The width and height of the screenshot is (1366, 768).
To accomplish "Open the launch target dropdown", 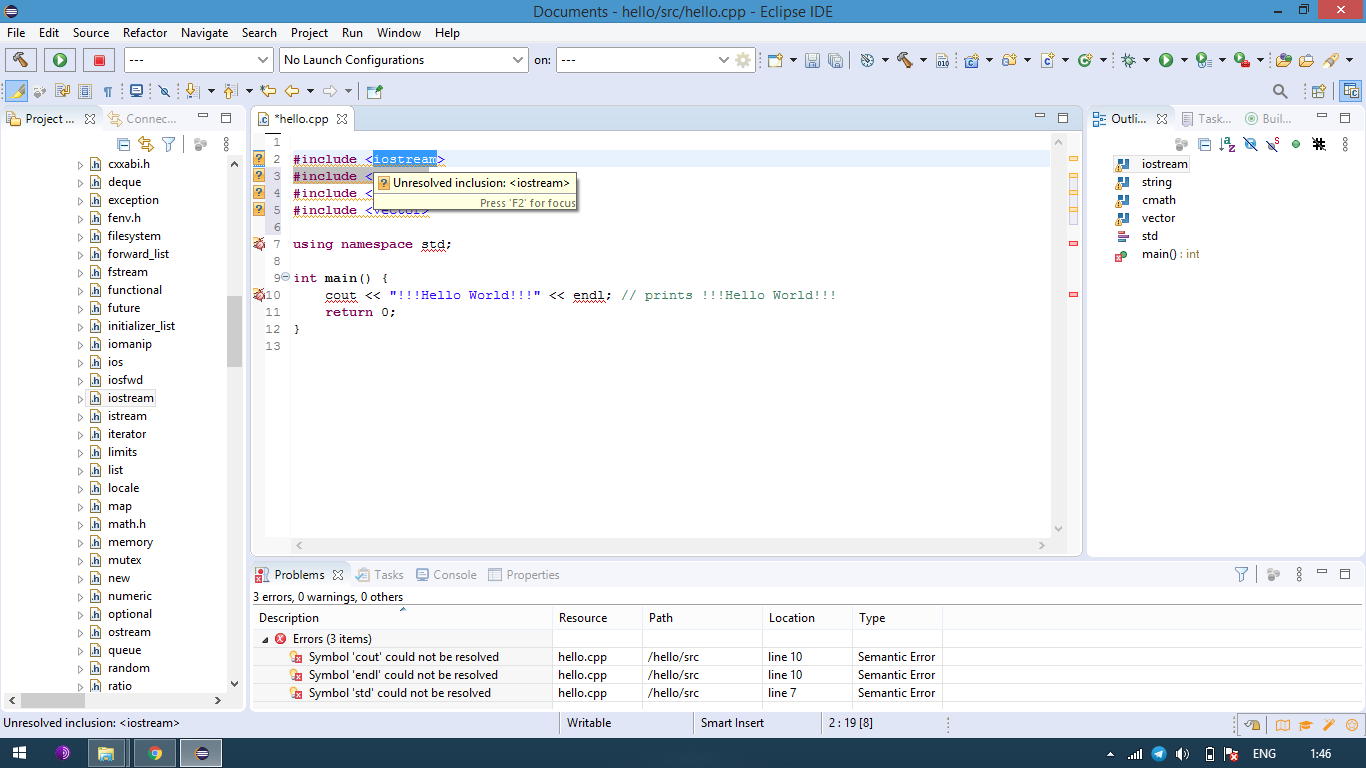I will pyautogui.click(x=724, y=60).
